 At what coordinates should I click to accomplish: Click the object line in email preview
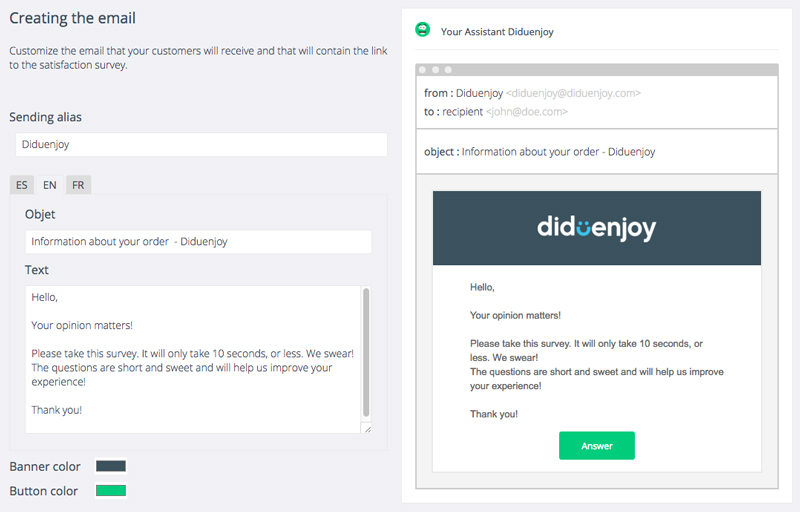[539, 152]
